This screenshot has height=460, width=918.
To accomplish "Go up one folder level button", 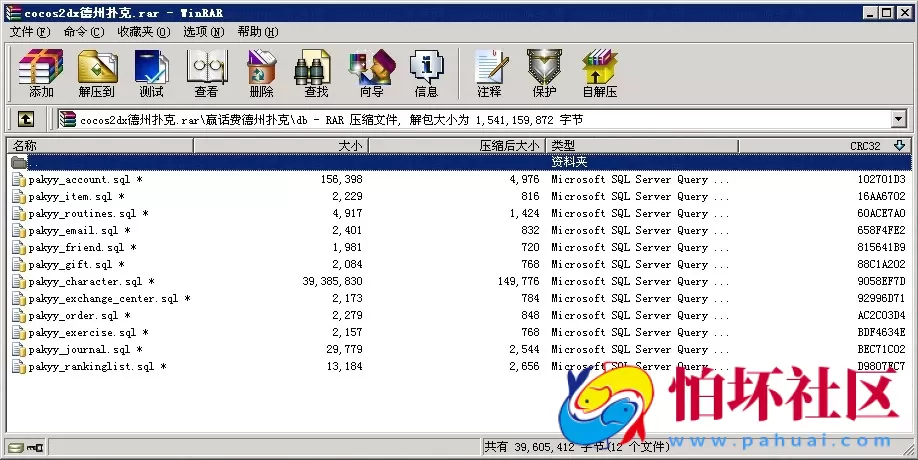I will 25,119.
